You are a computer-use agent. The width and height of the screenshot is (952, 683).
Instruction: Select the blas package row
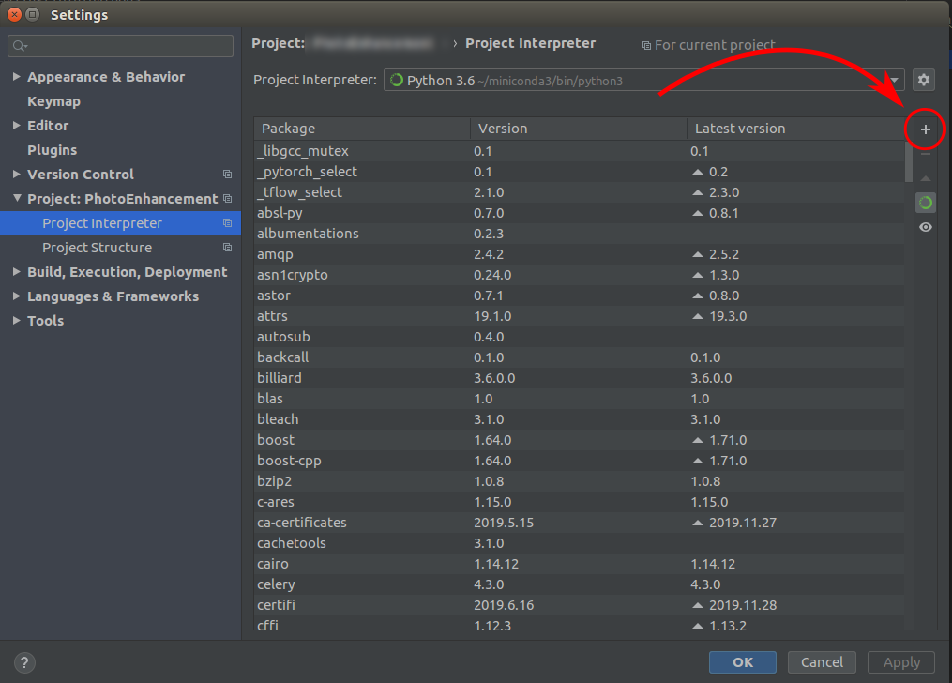coord(579,399)
